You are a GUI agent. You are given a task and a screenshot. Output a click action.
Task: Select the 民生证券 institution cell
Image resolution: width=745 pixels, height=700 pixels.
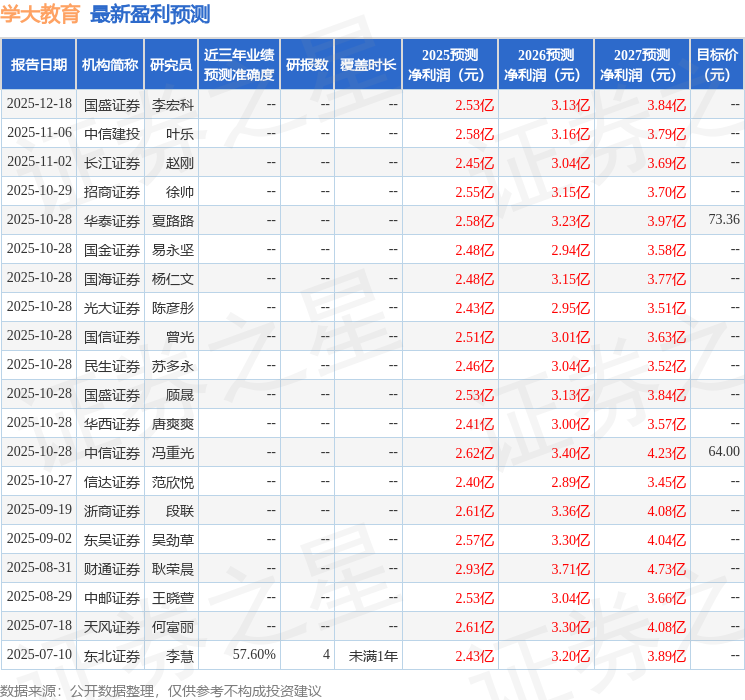click(112, 366)
